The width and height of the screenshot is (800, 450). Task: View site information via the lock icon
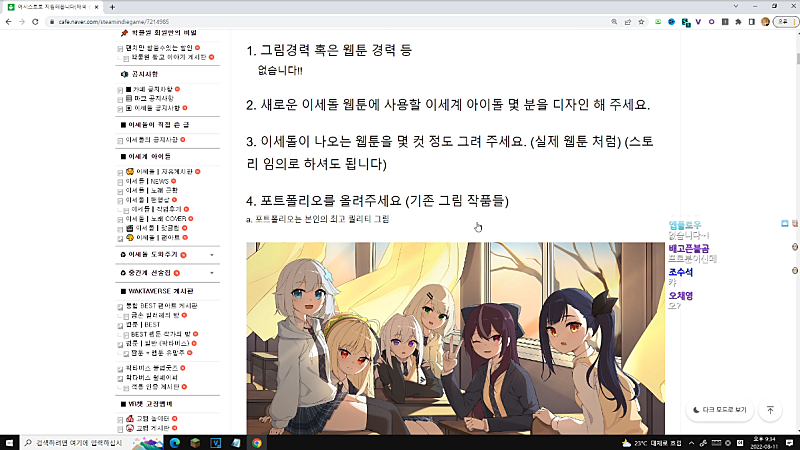(52, 22)
